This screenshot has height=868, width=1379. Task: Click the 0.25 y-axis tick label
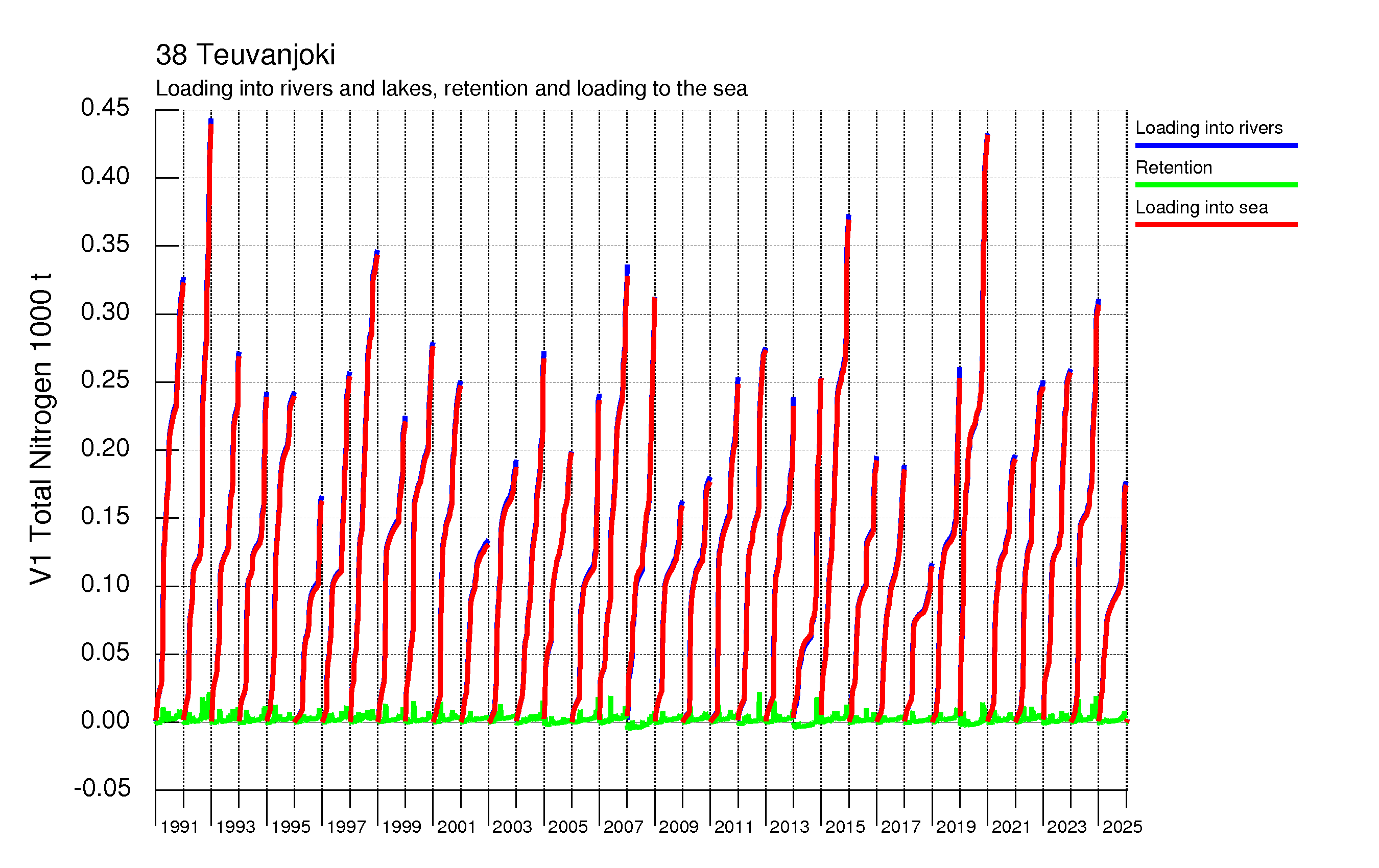click(x=105, y=380)
